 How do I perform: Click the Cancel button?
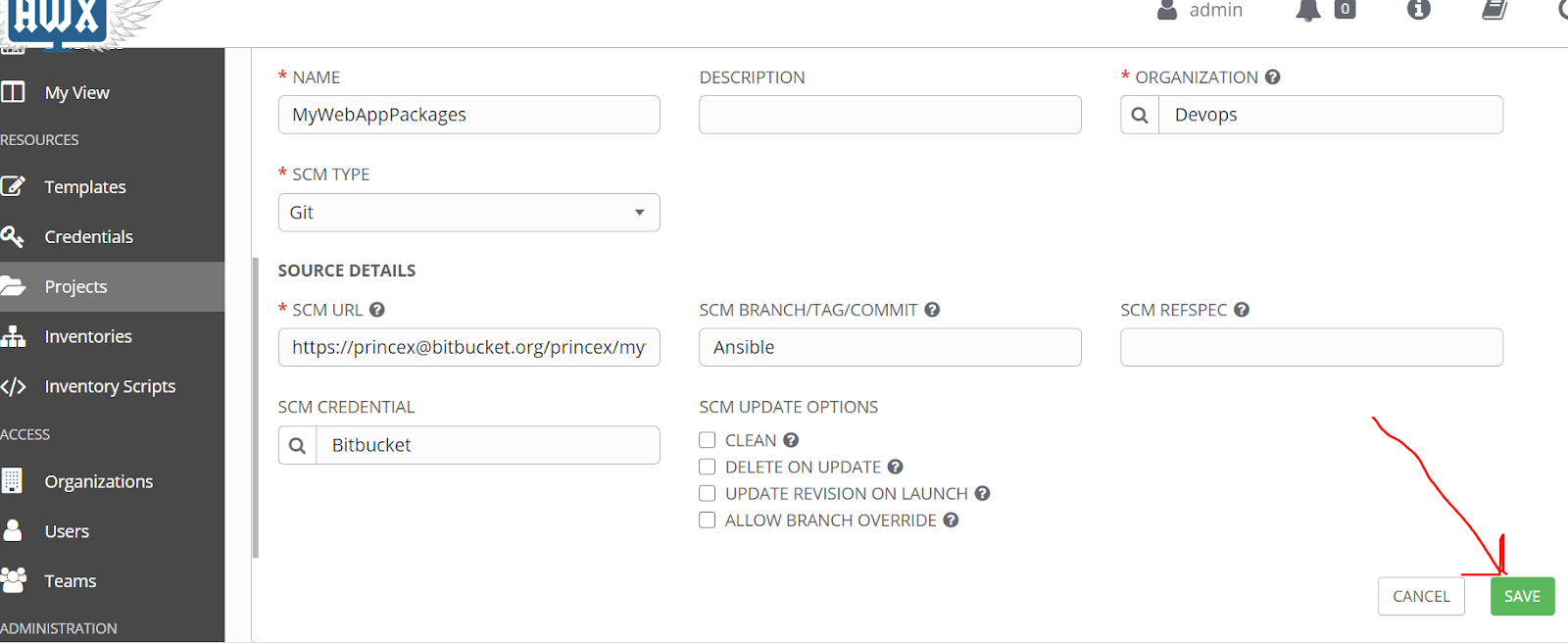pyautogui.click(x=1421, y=596)
